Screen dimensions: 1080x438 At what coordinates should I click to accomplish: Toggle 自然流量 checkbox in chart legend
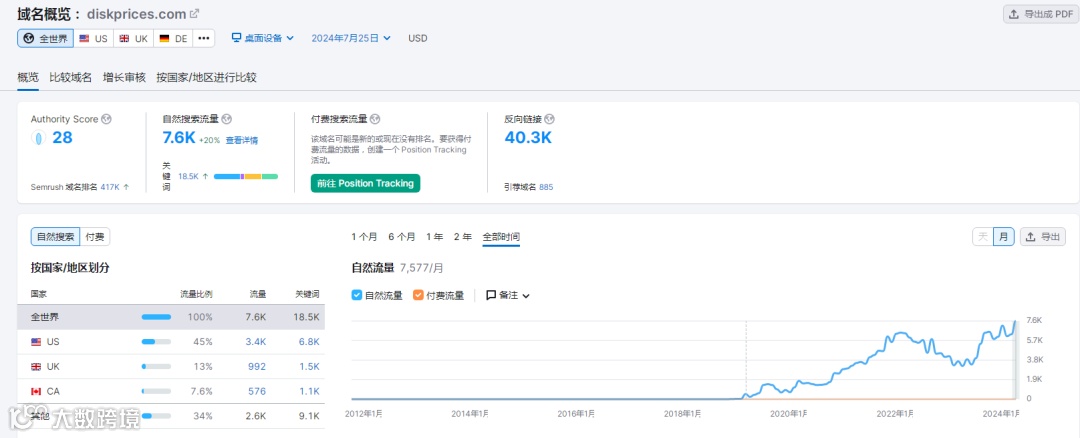(x=357, y=295)
